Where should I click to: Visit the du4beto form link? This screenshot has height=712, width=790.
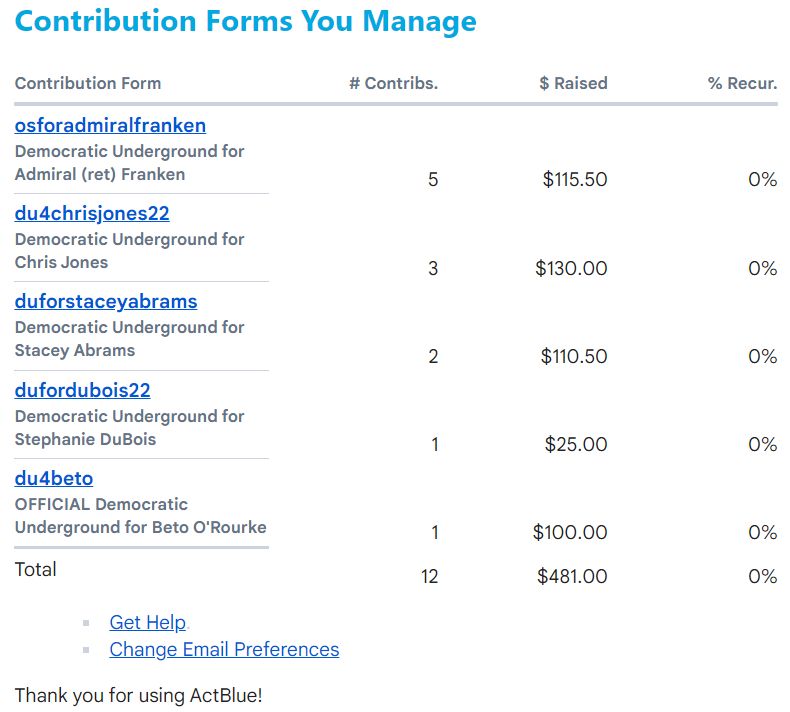pos(54,478)
